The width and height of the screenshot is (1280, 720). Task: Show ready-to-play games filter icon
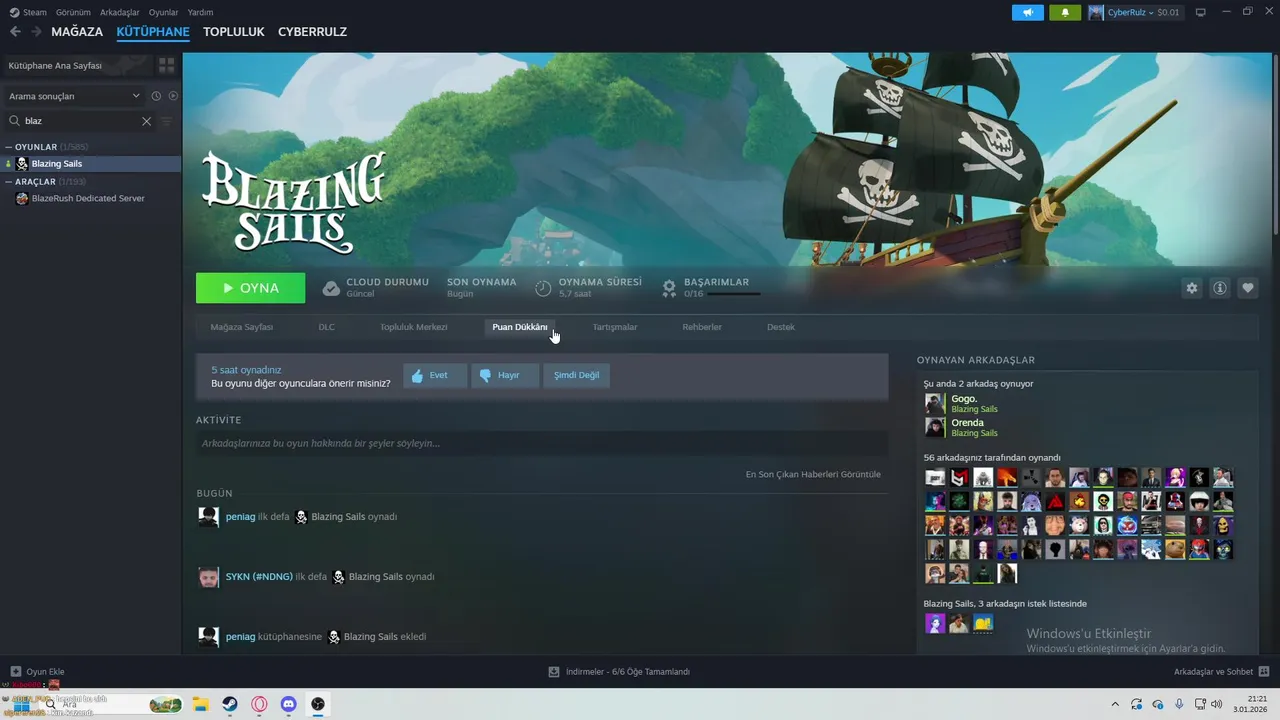(x=173, y=96)
